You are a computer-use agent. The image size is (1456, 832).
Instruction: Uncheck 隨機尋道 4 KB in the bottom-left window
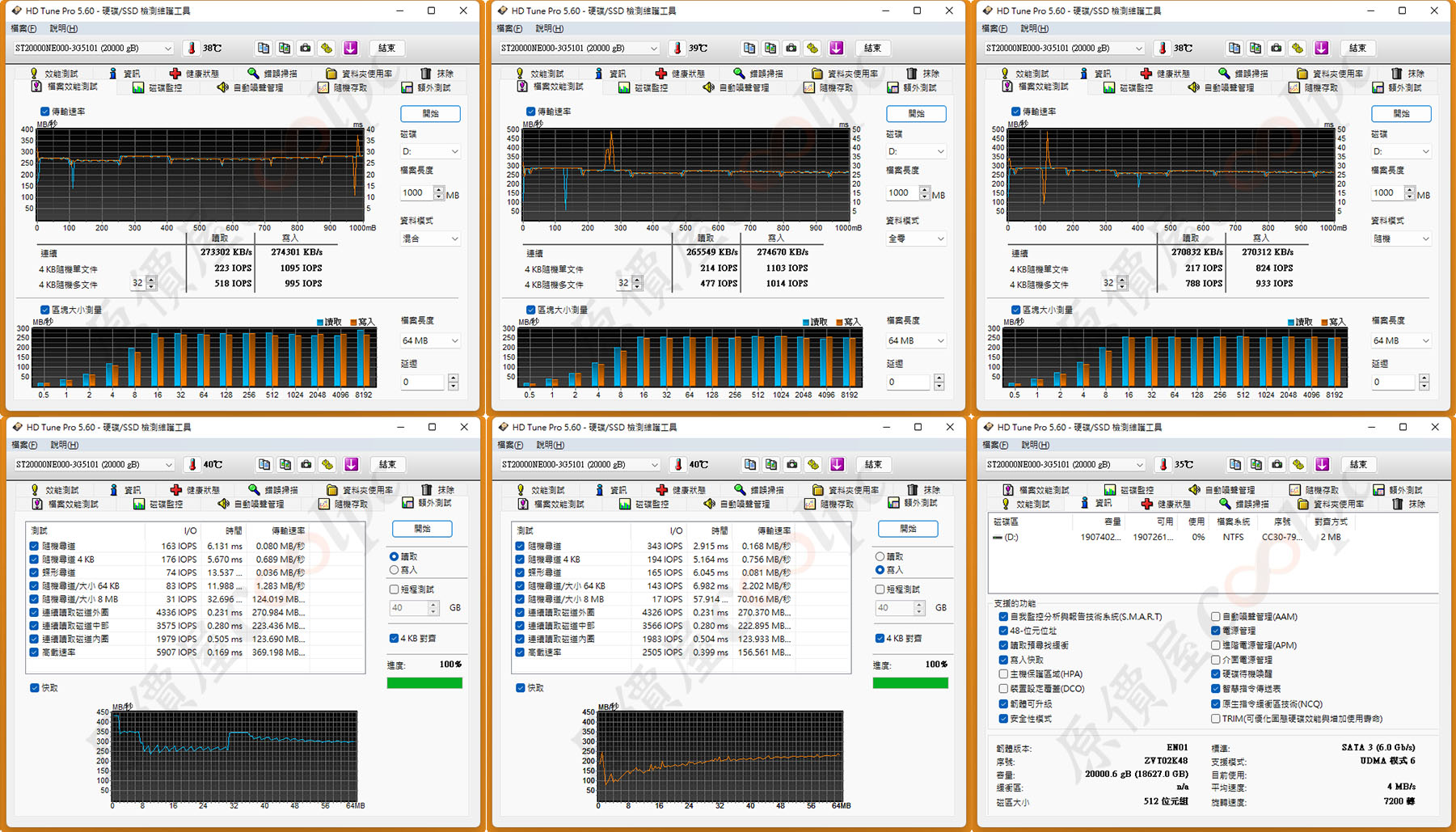[34, 560]
